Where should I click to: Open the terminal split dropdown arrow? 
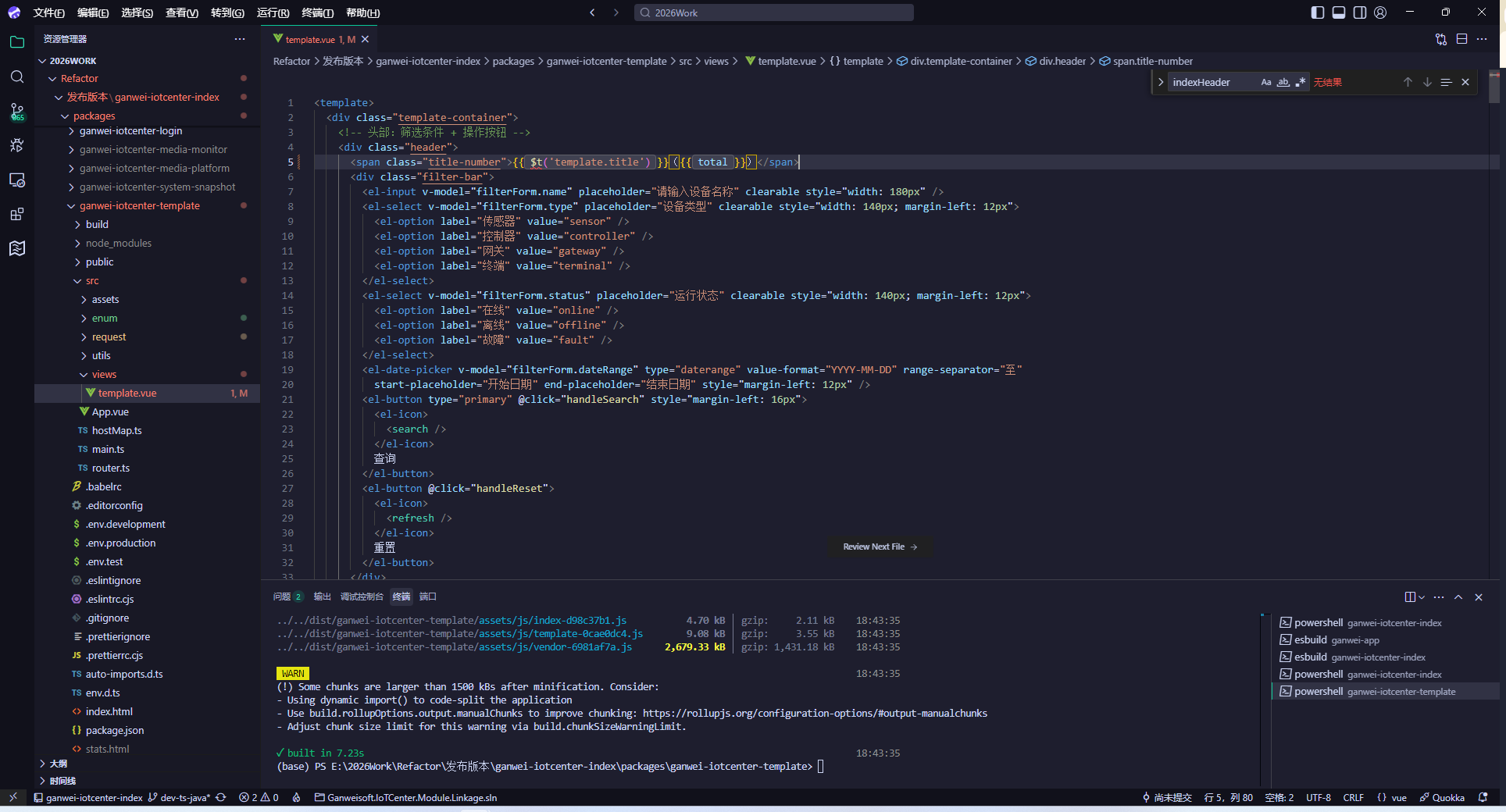1422,597
